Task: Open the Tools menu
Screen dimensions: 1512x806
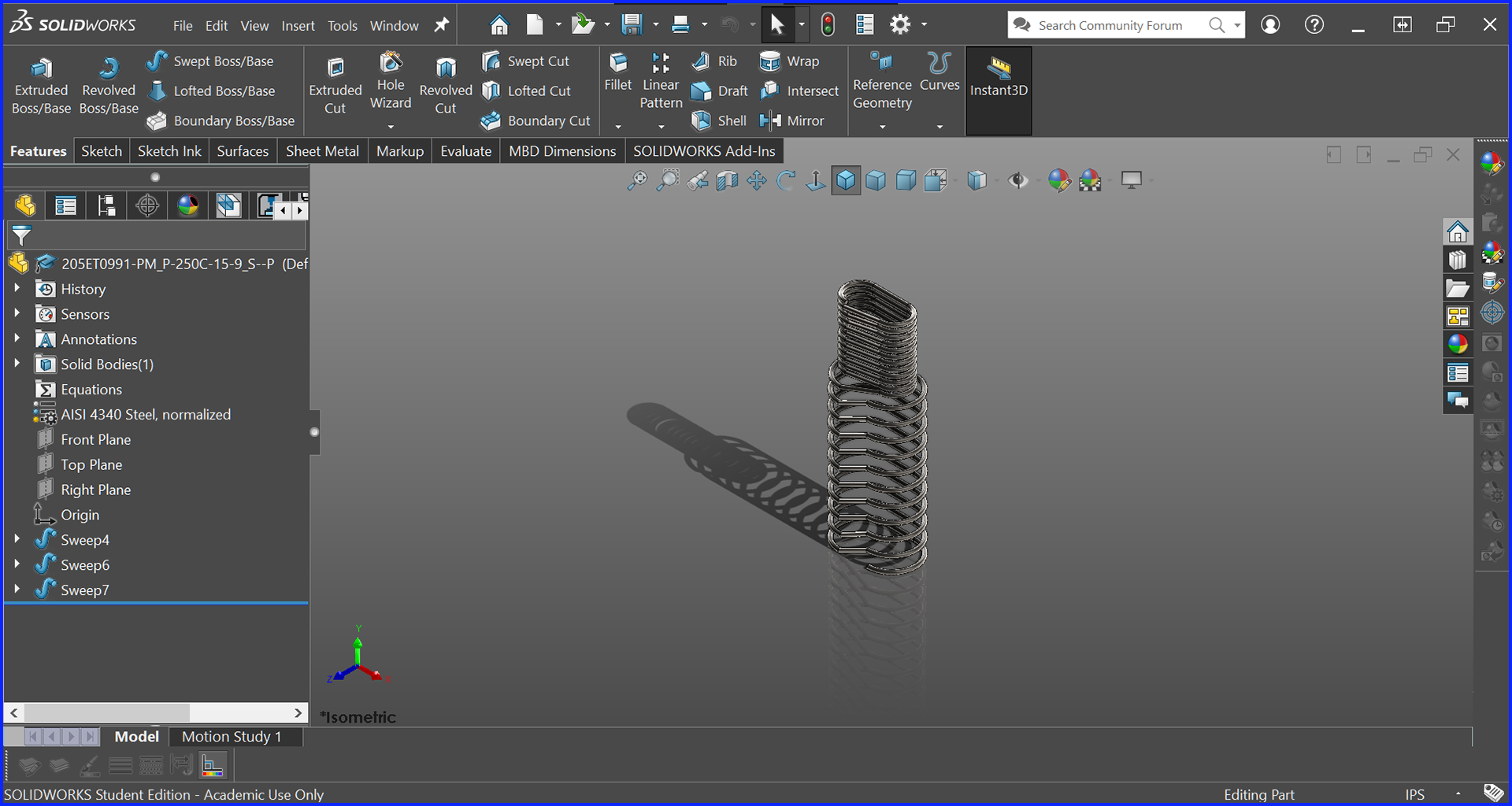Action: coord(343,26)
